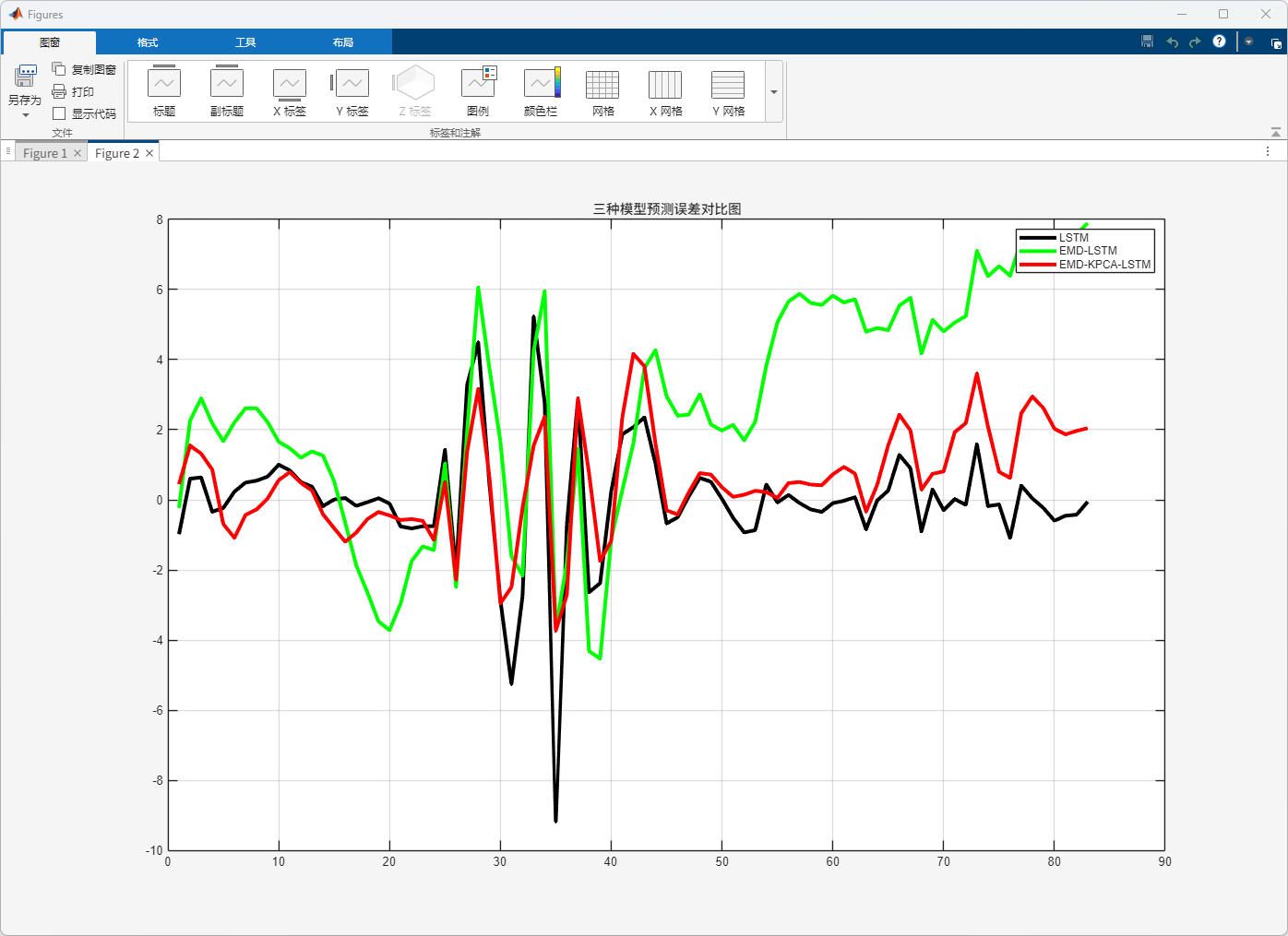This screenshot has width=1288, height=936.
Task: Switch to the 布局 ribbon tab
Action: (343, 42)
